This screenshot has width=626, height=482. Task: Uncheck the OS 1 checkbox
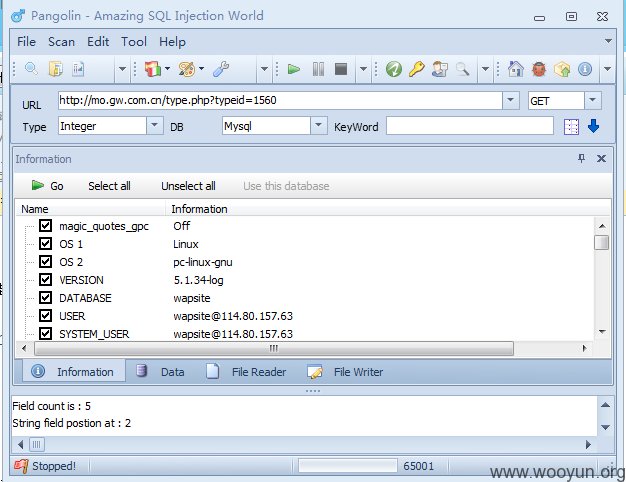point(45,244)
